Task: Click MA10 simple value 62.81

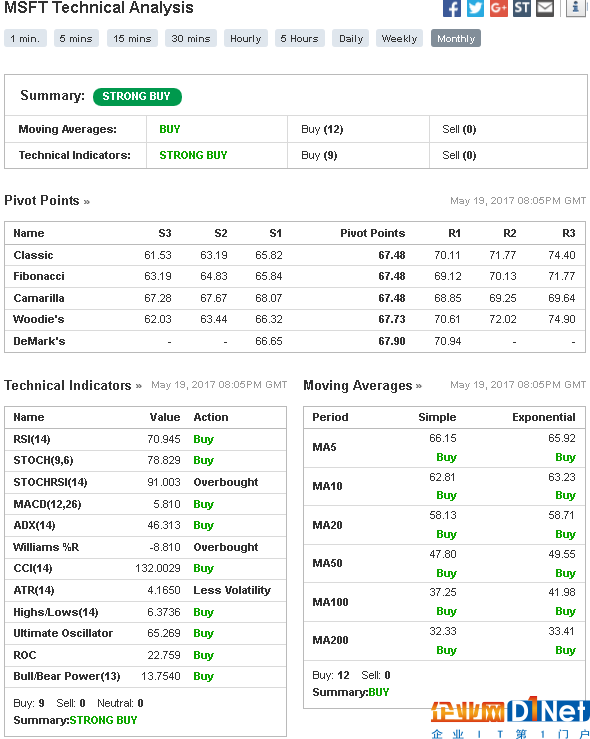Action: [442, 477]
